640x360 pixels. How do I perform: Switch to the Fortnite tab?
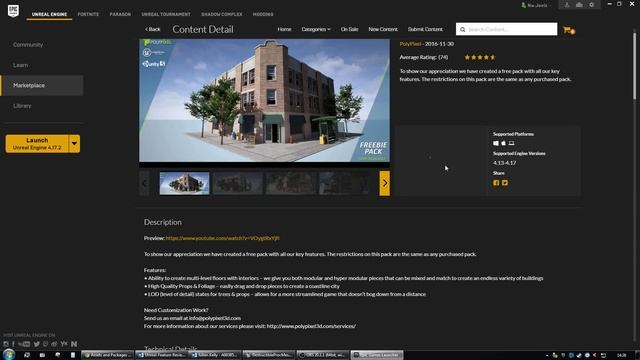pos(88,14)
